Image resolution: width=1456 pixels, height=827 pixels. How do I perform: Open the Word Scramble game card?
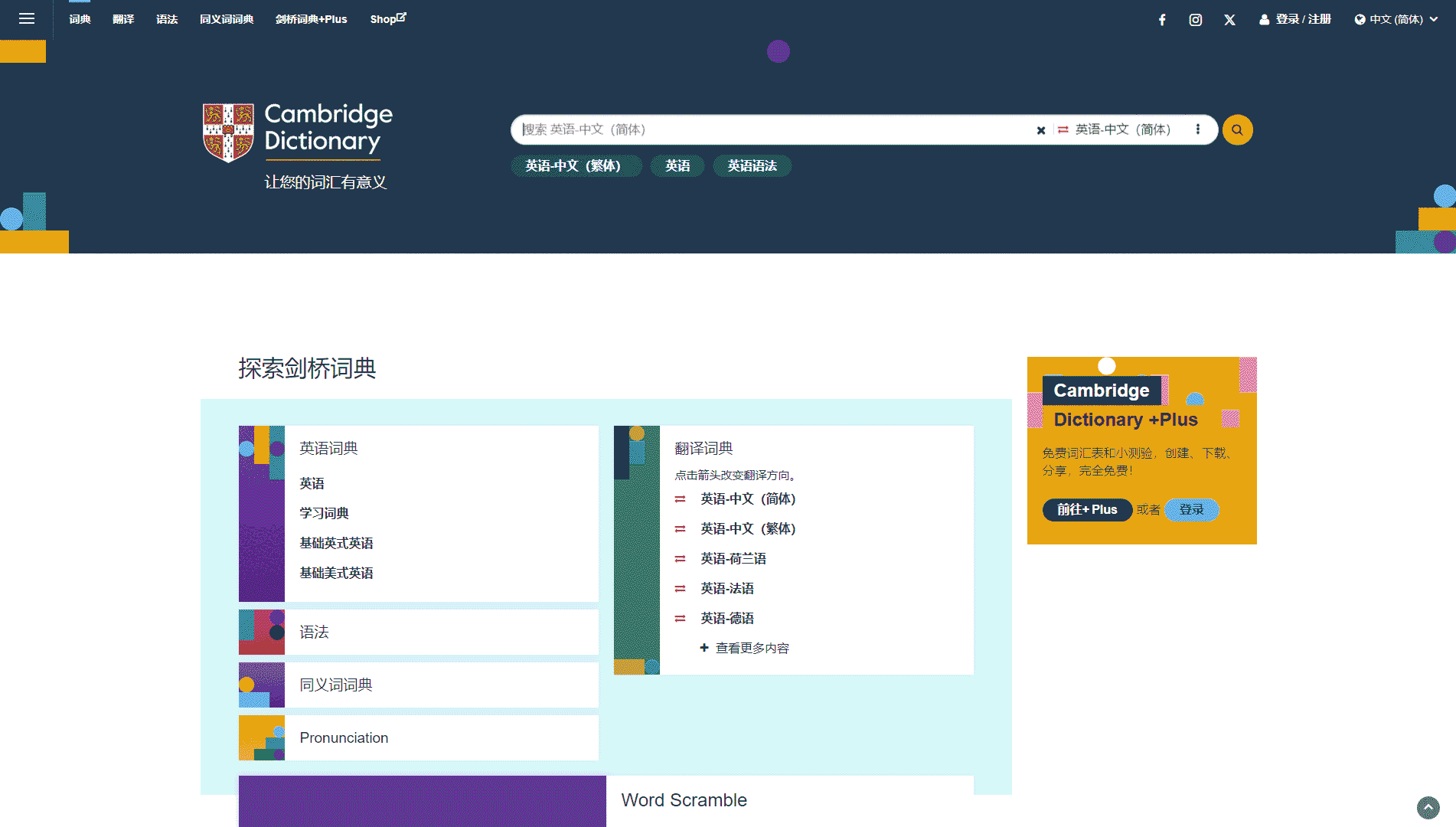point(606,801)
